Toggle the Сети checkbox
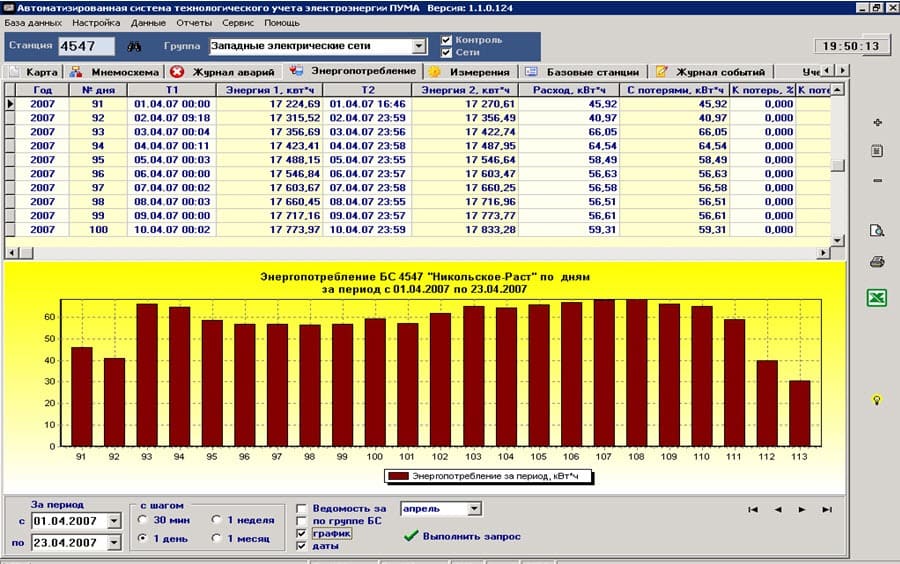 [x=447, y=53]
